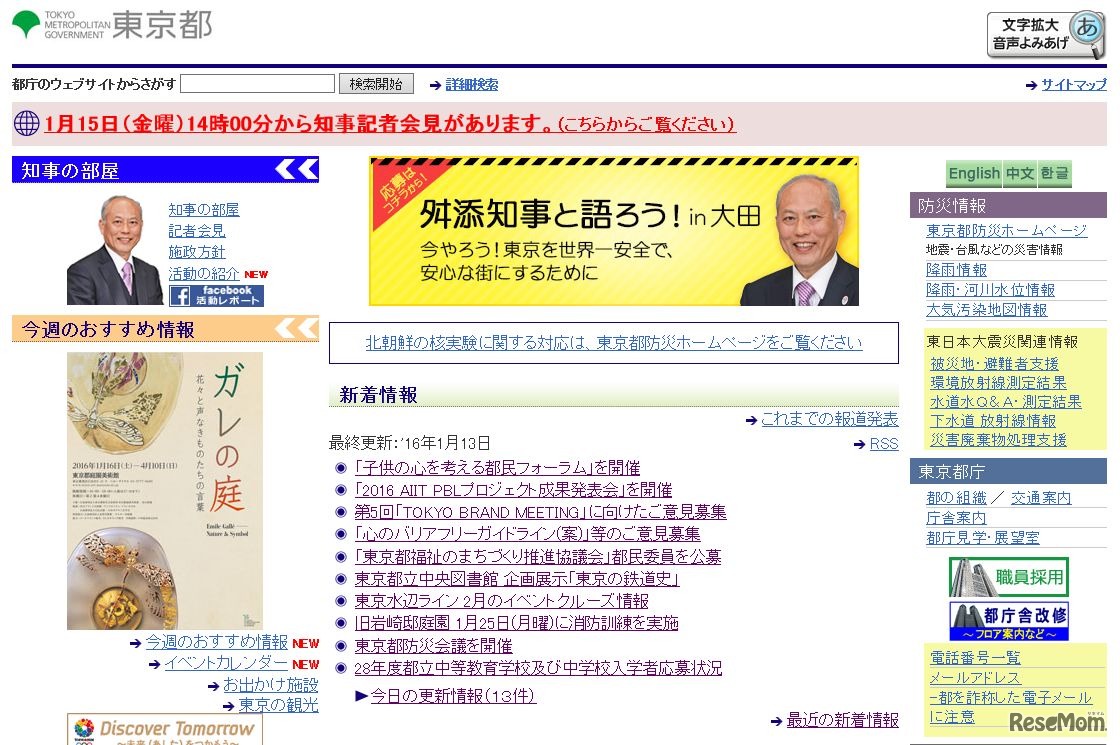Viewport: 1120px width, 745px height.
Task: Open お出かけ施設 link
Action: click(271, 684)
